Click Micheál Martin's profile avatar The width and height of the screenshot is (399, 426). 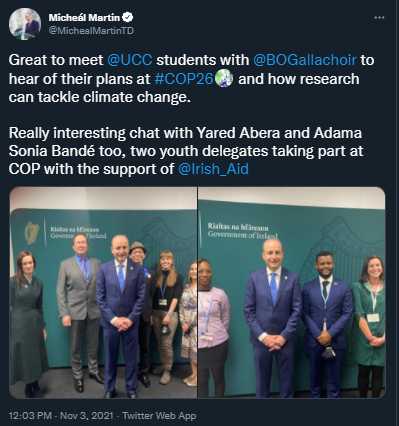[x=25, y=24]
